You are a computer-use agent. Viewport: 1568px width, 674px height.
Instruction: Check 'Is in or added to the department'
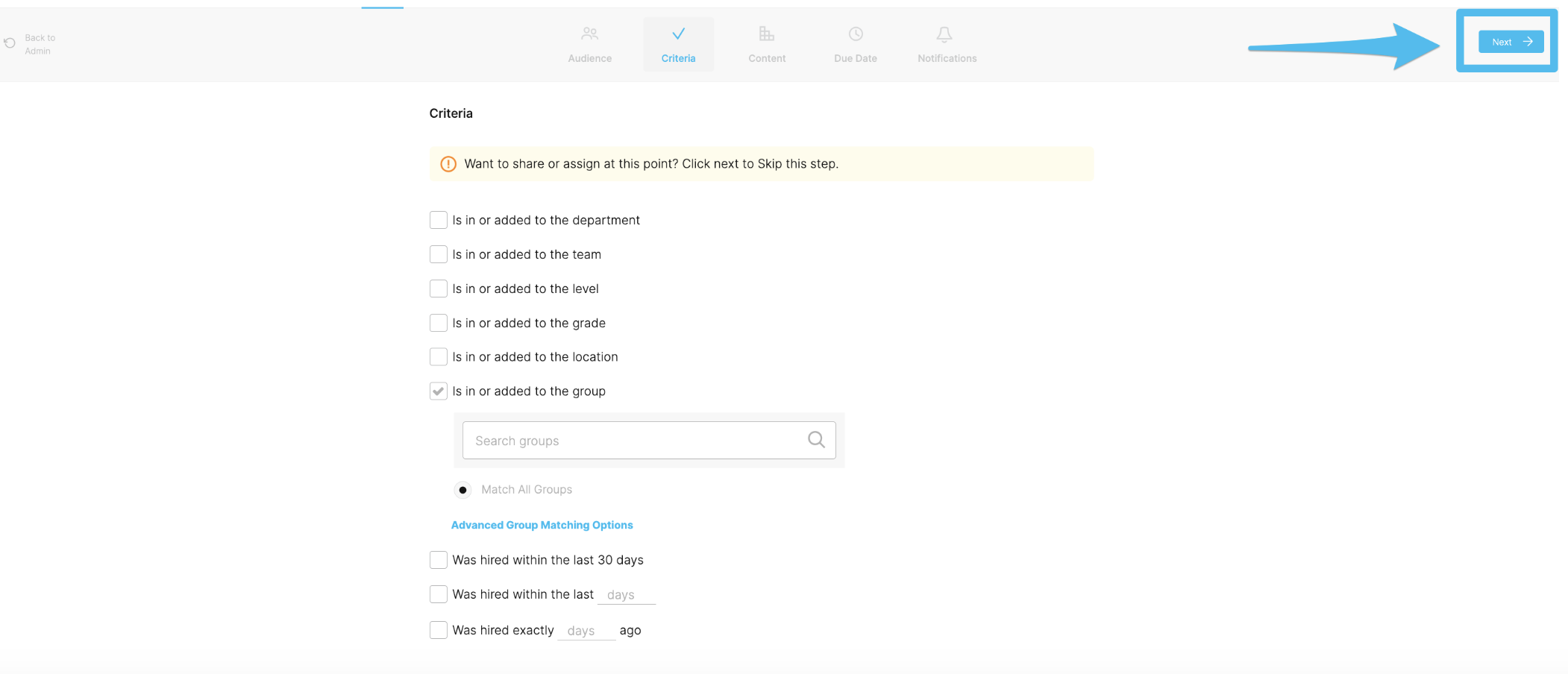click(x=439, y=220)
